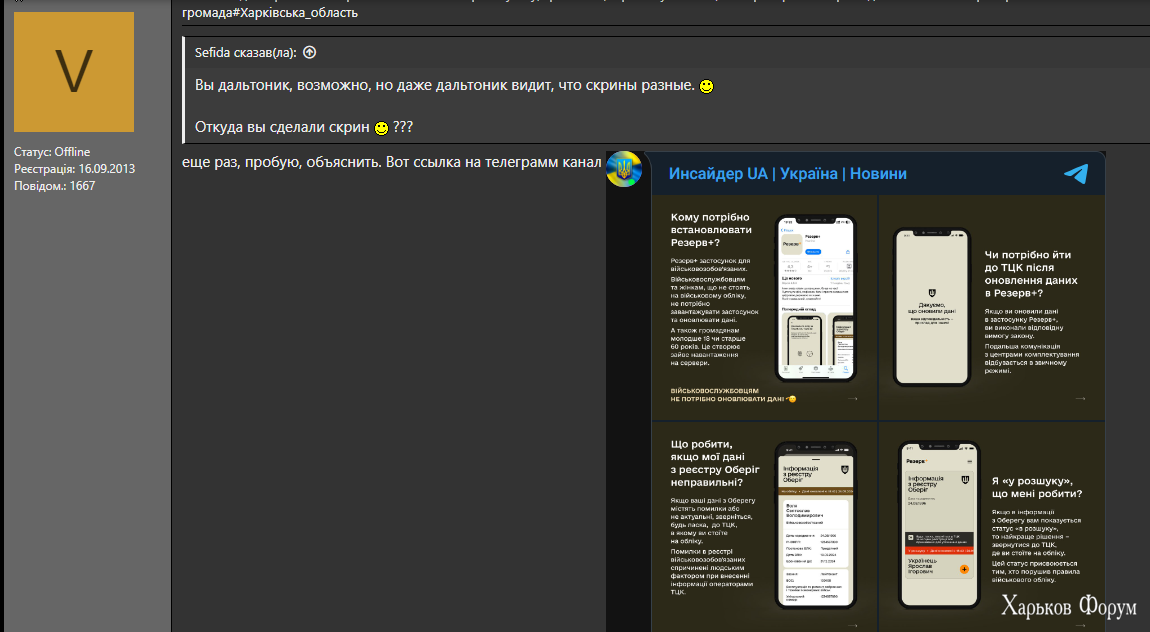Open Инсайдер UA | Україна | Новини channel title
Viewport: 1150px width, 632px height.
pos(787,174)
